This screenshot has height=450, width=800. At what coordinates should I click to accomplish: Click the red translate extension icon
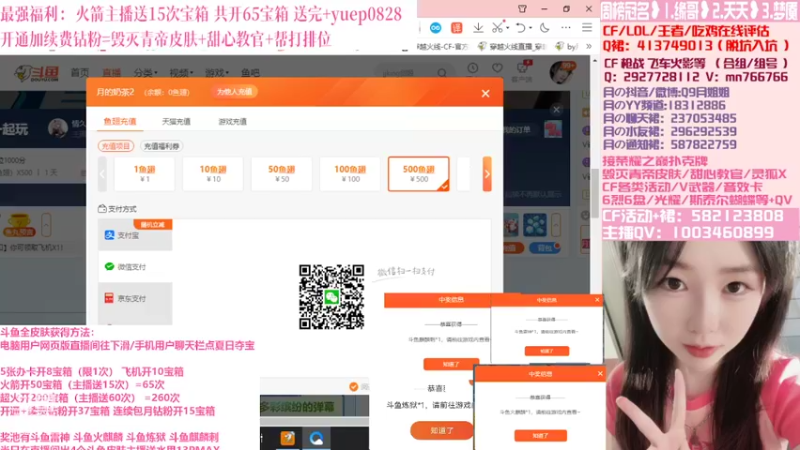click(x=457, y=28)
